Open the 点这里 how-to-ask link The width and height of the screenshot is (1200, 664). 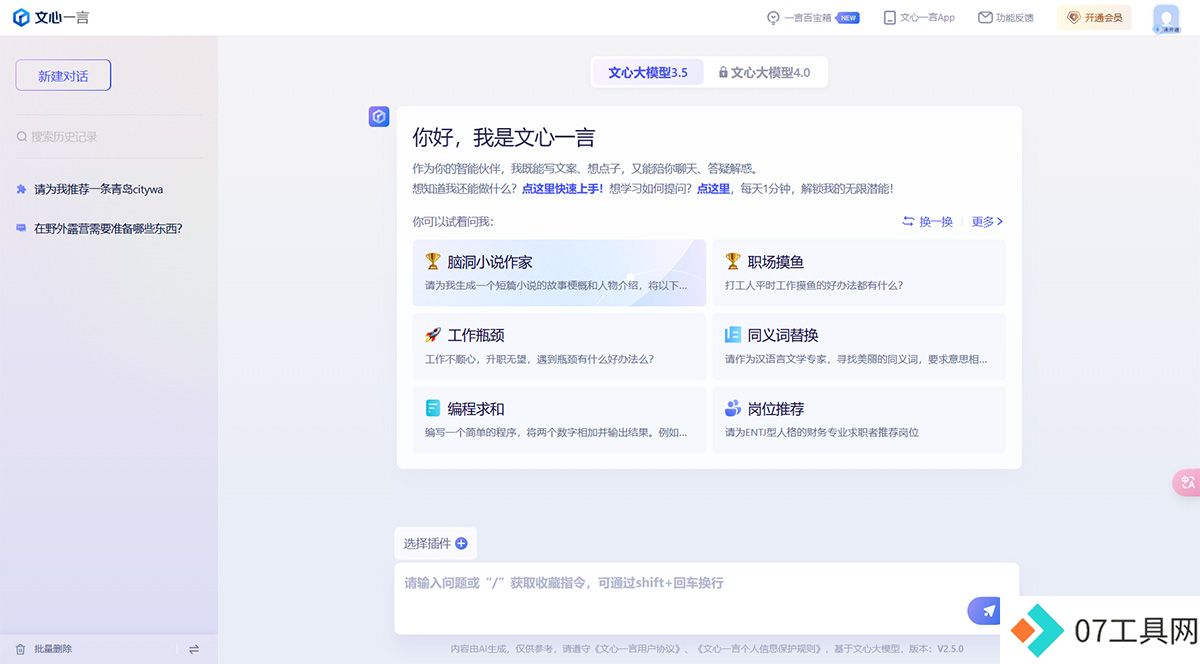[713, 188]
